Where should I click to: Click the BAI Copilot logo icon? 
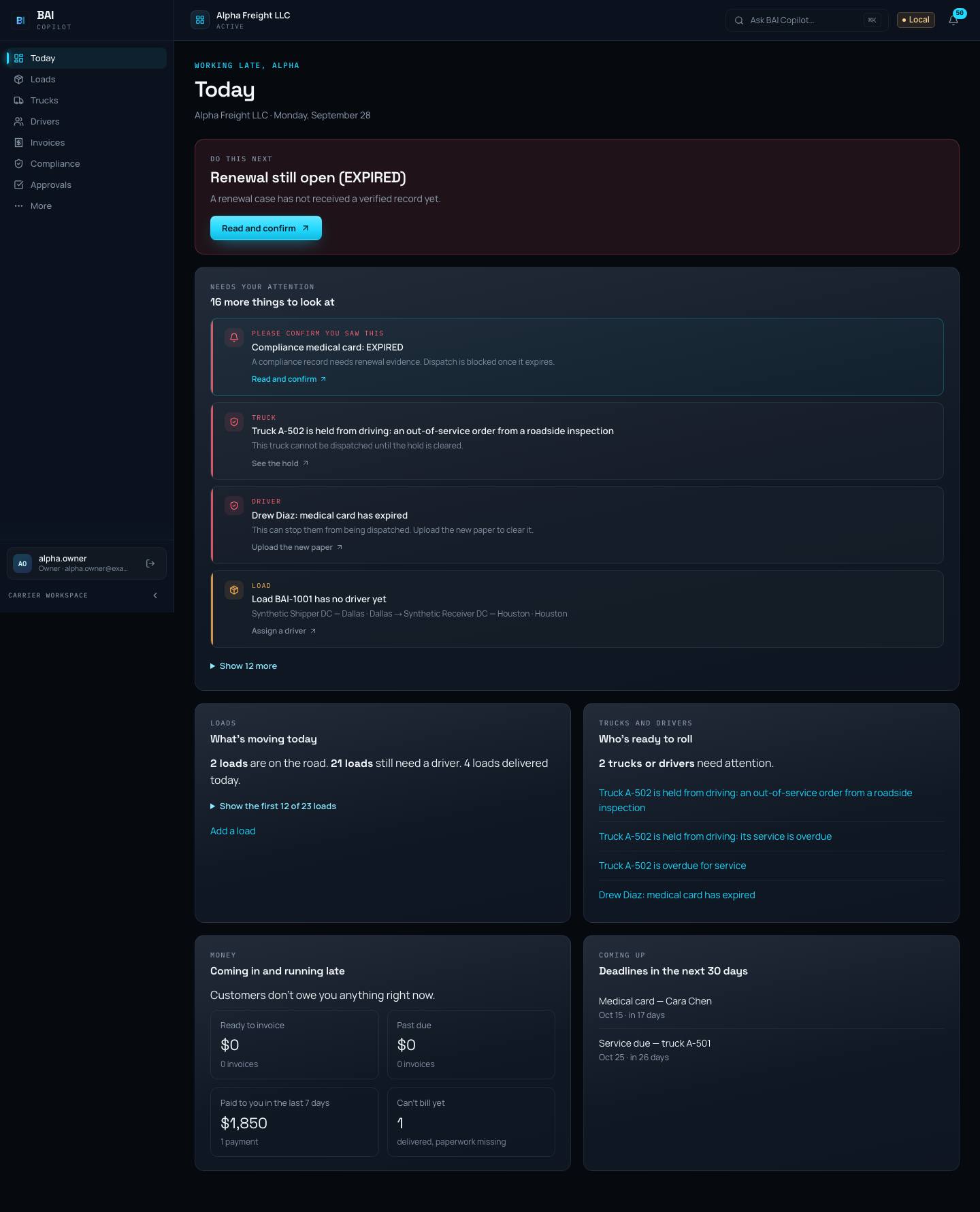[20, 20]
